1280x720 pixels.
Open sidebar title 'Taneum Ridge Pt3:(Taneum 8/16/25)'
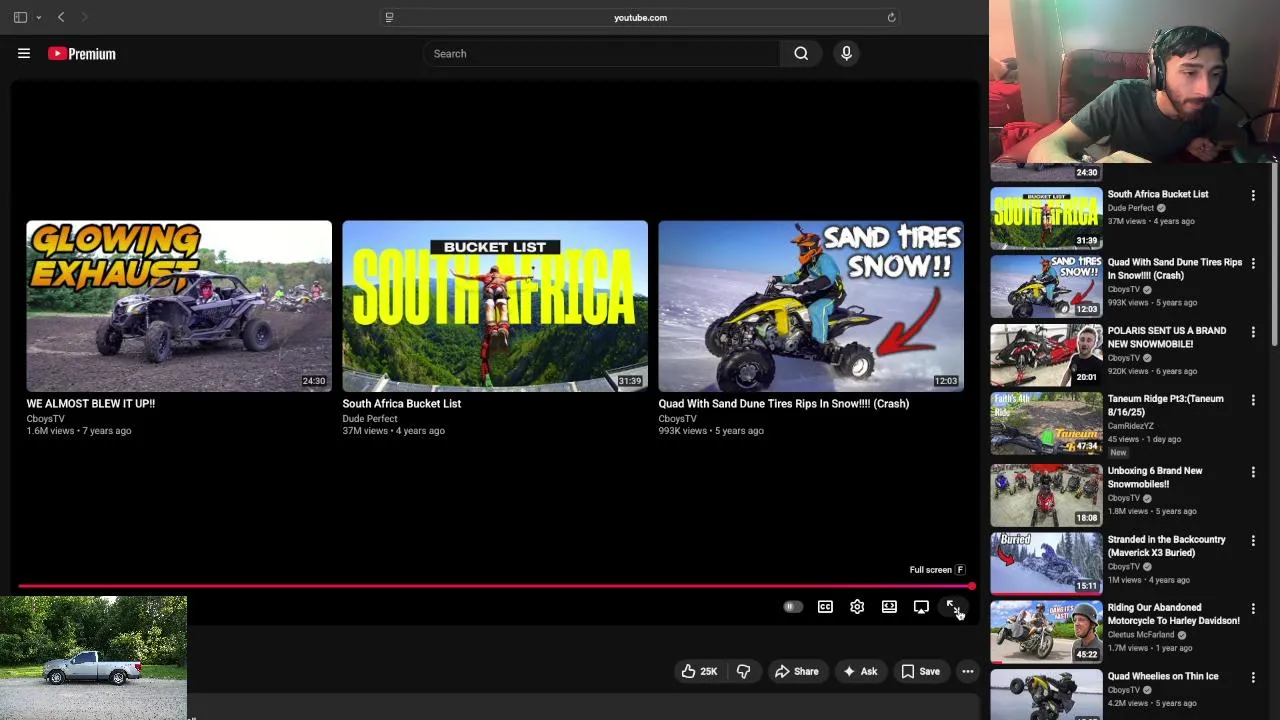coord(1165,405)
